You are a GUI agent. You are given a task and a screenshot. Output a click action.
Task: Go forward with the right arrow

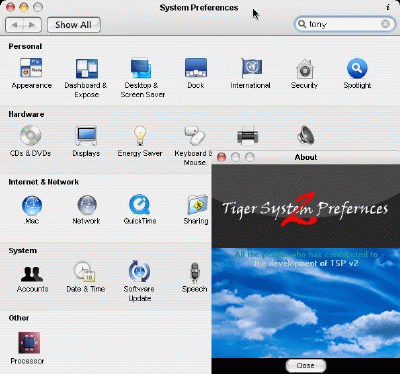coord(32,25)
